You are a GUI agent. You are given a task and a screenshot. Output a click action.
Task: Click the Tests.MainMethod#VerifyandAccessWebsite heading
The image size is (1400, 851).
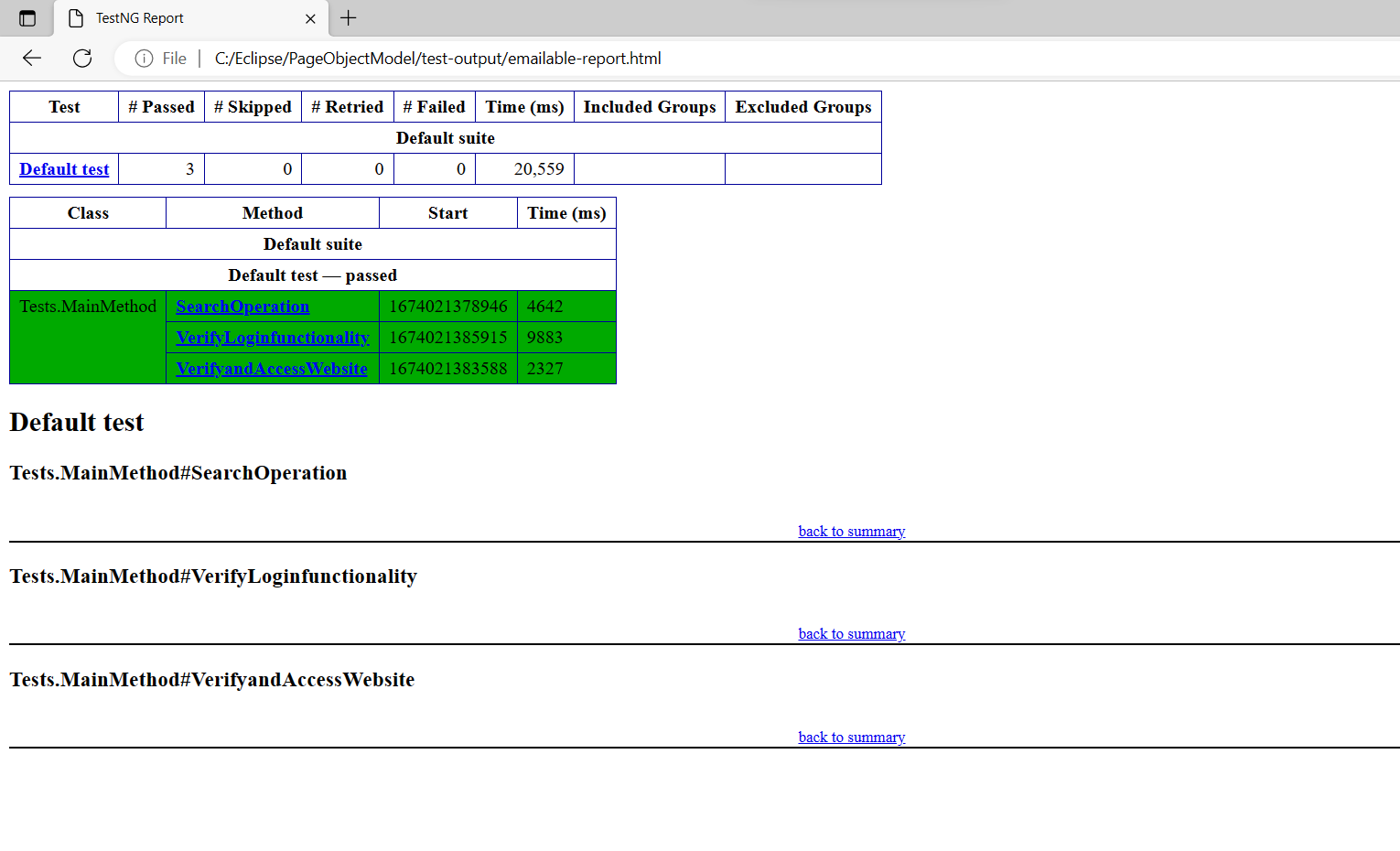[212, 680]
